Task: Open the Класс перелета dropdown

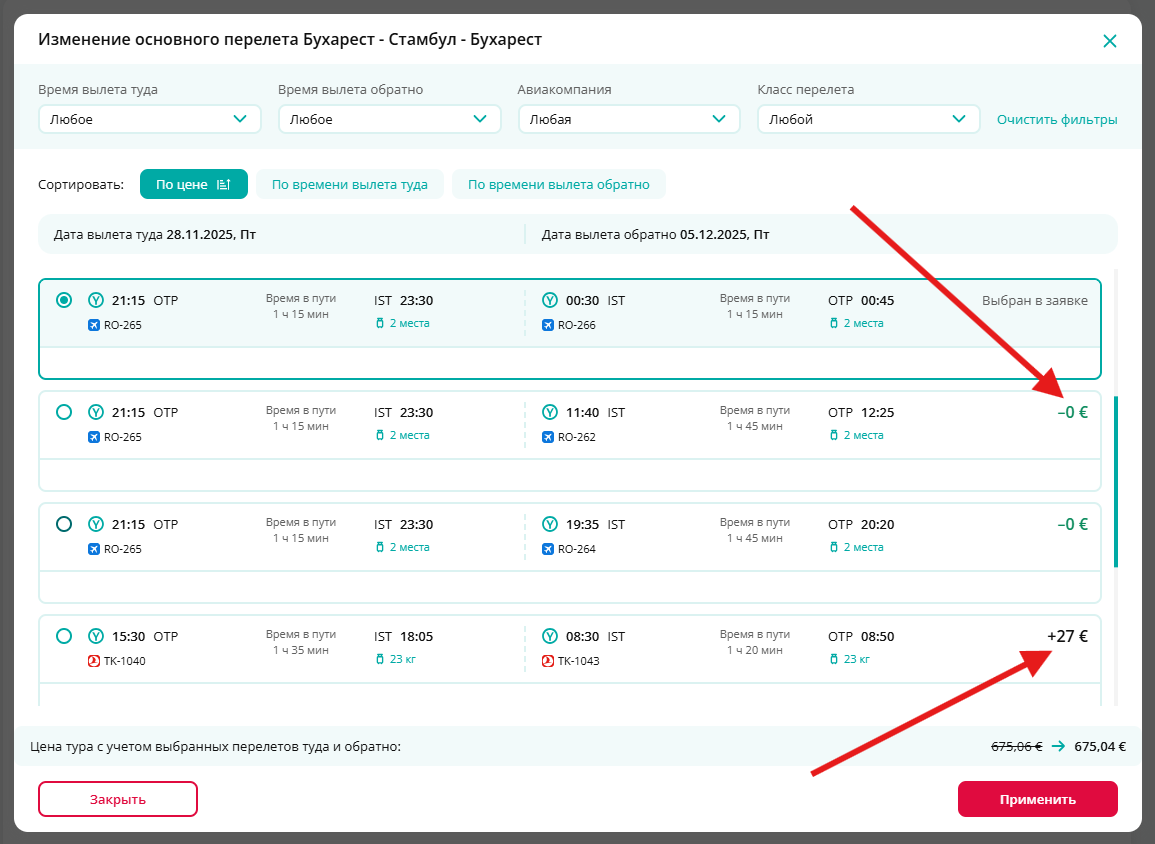Action: (868, 119)
